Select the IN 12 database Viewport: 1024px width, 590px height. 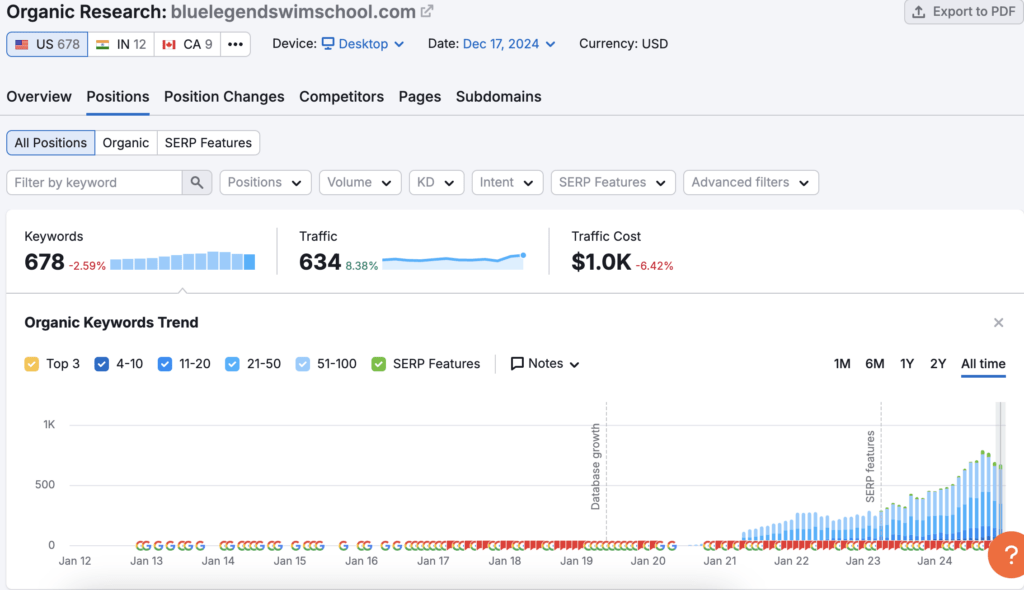(x=121, y=44)
